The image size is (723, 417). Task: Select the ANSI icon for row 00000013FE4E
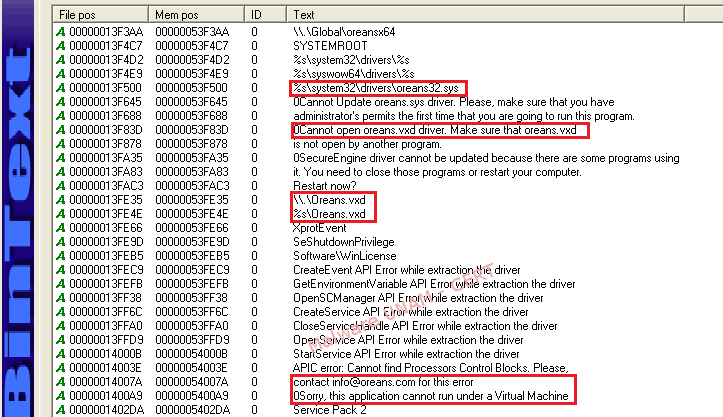(60, 214)
